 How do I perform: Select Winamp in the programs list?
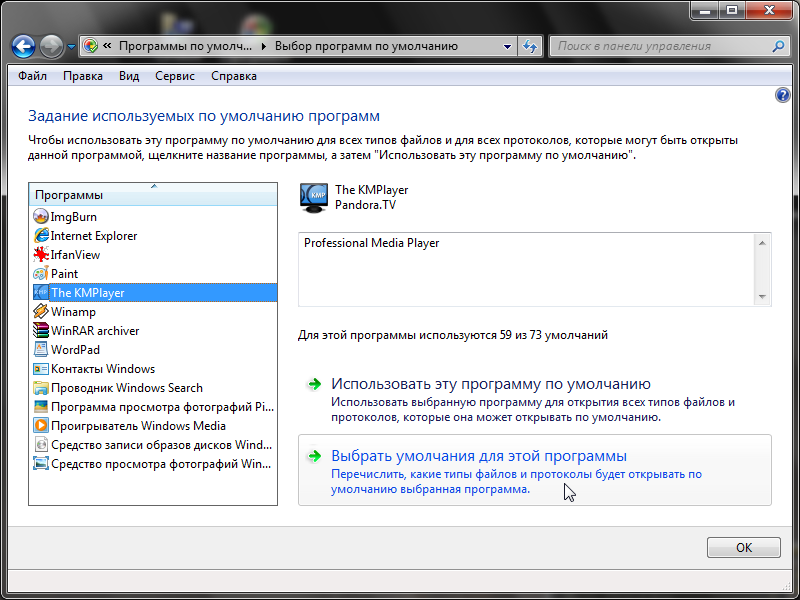coord(153,311)
